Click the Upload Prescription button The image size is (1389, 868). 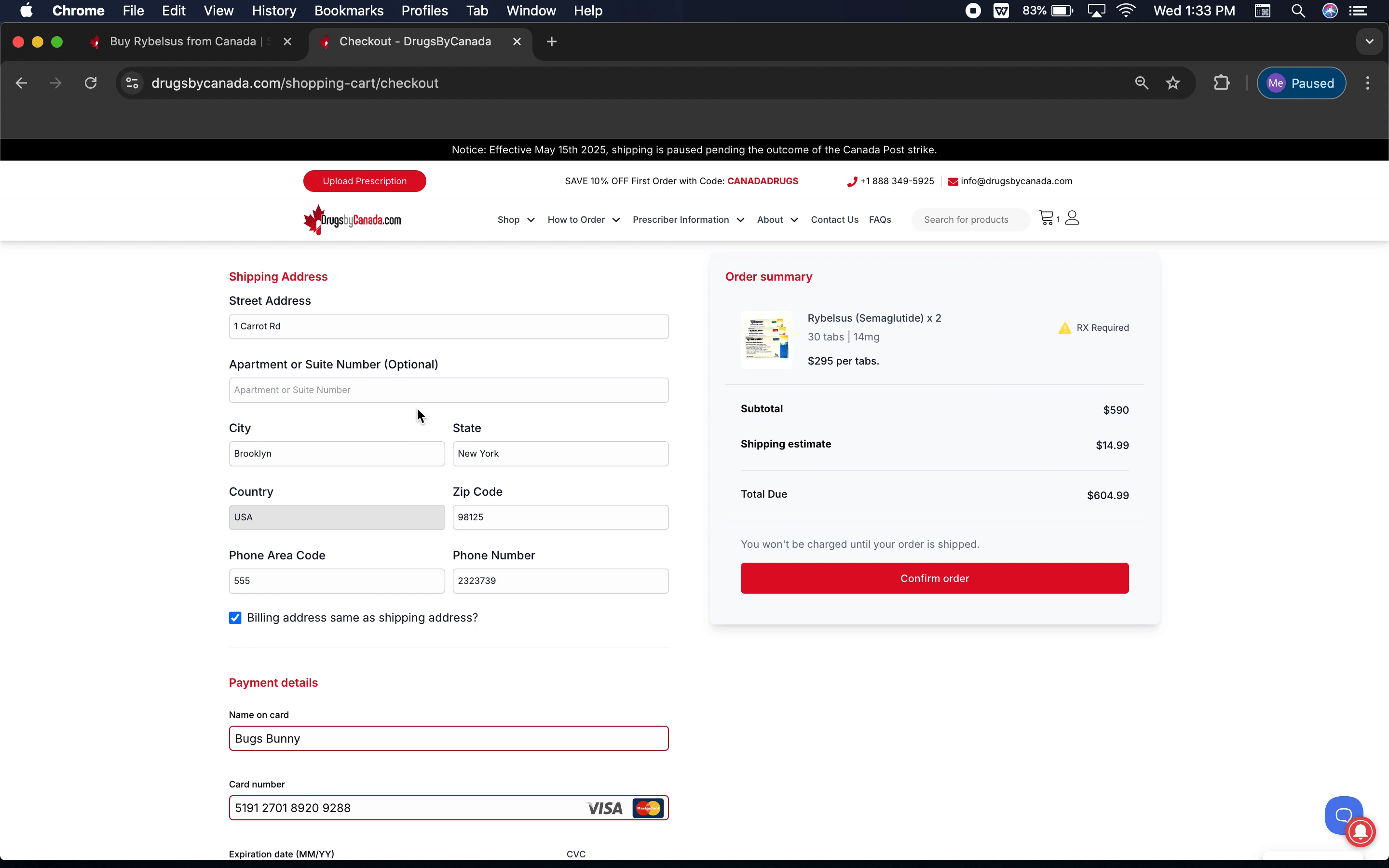(365, 181)
